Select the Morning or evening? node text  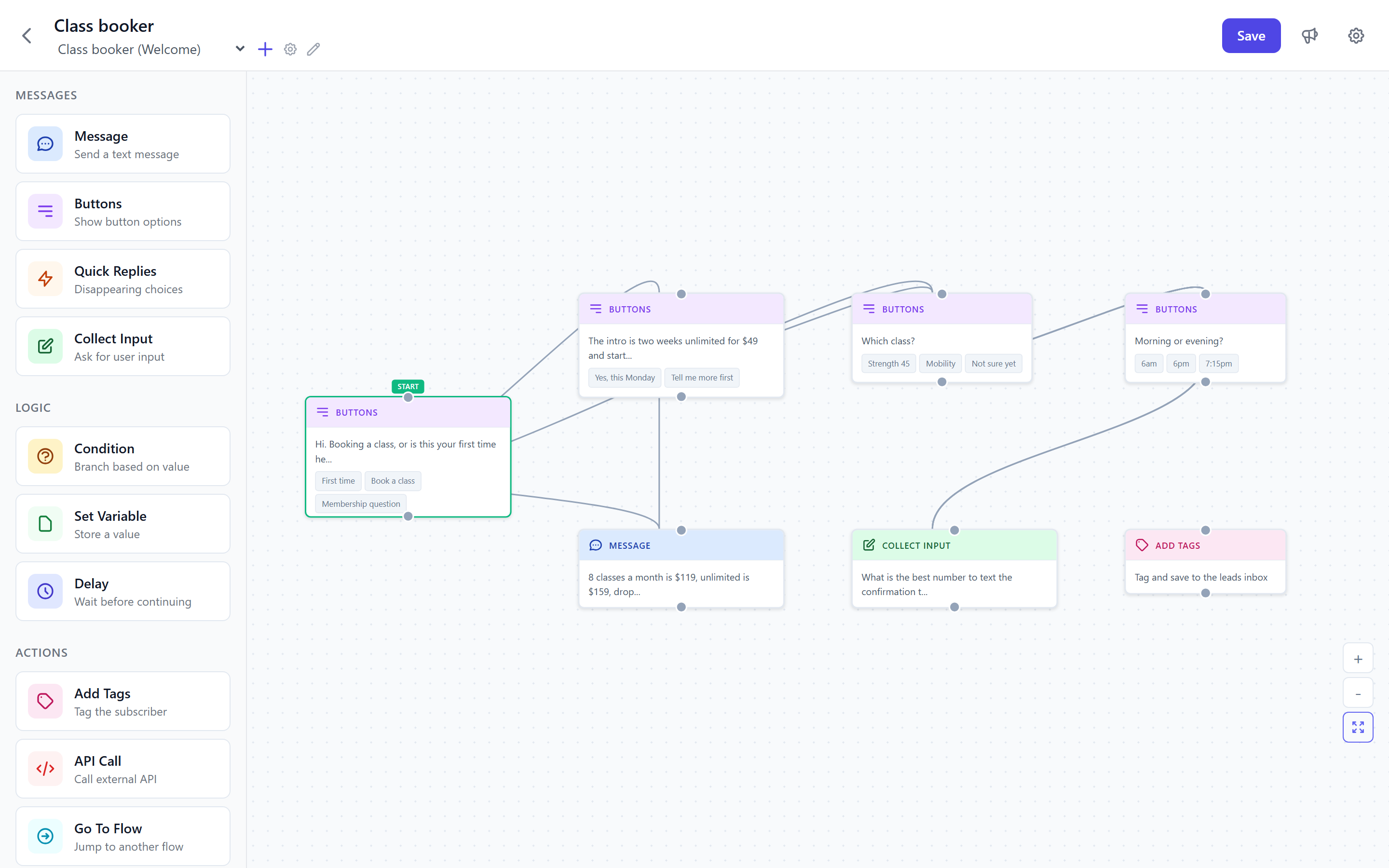[x=1179, y=341]
